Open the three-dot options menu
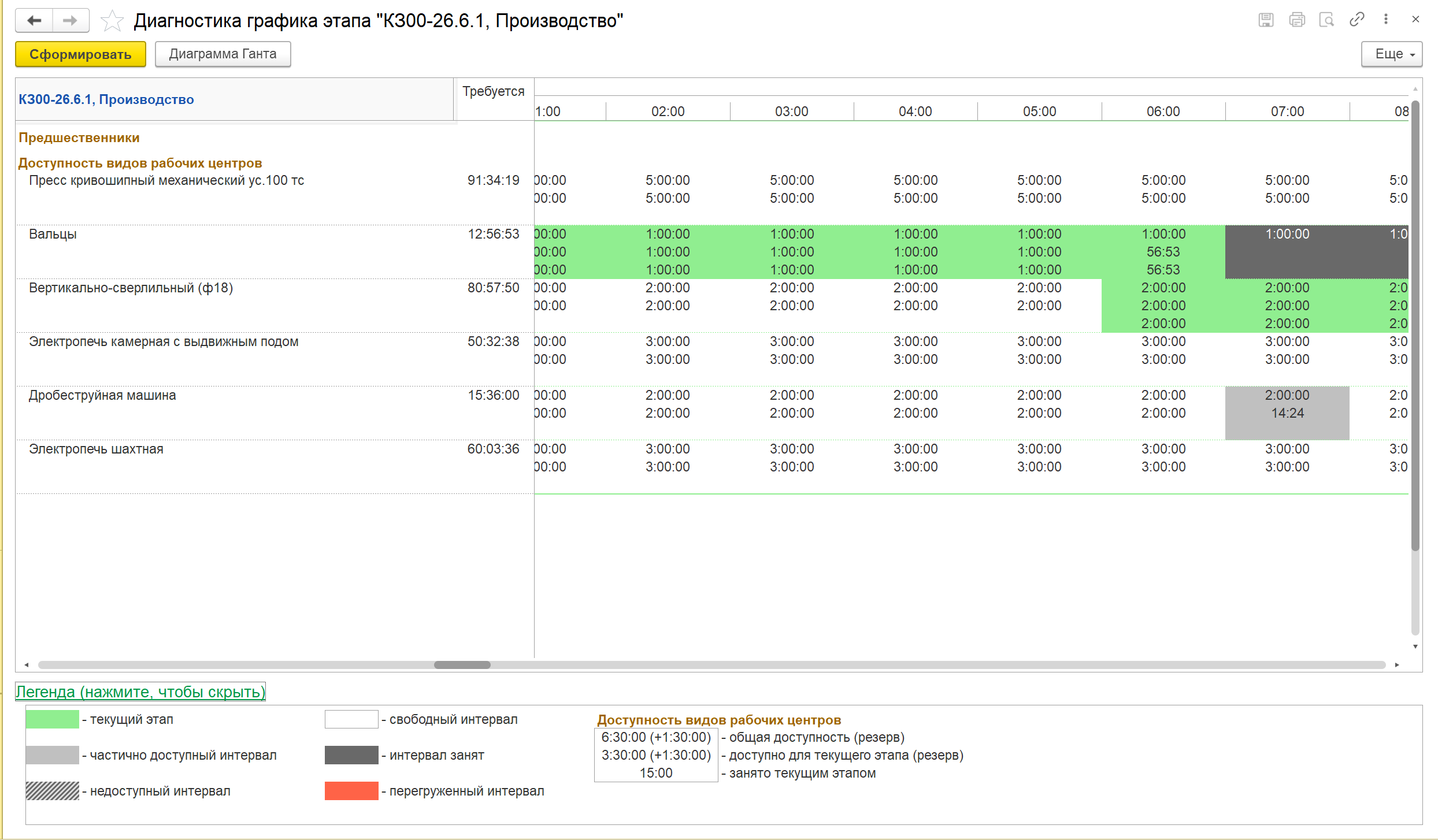This screenshot has height=840, width=1438. pos(1386,20)
